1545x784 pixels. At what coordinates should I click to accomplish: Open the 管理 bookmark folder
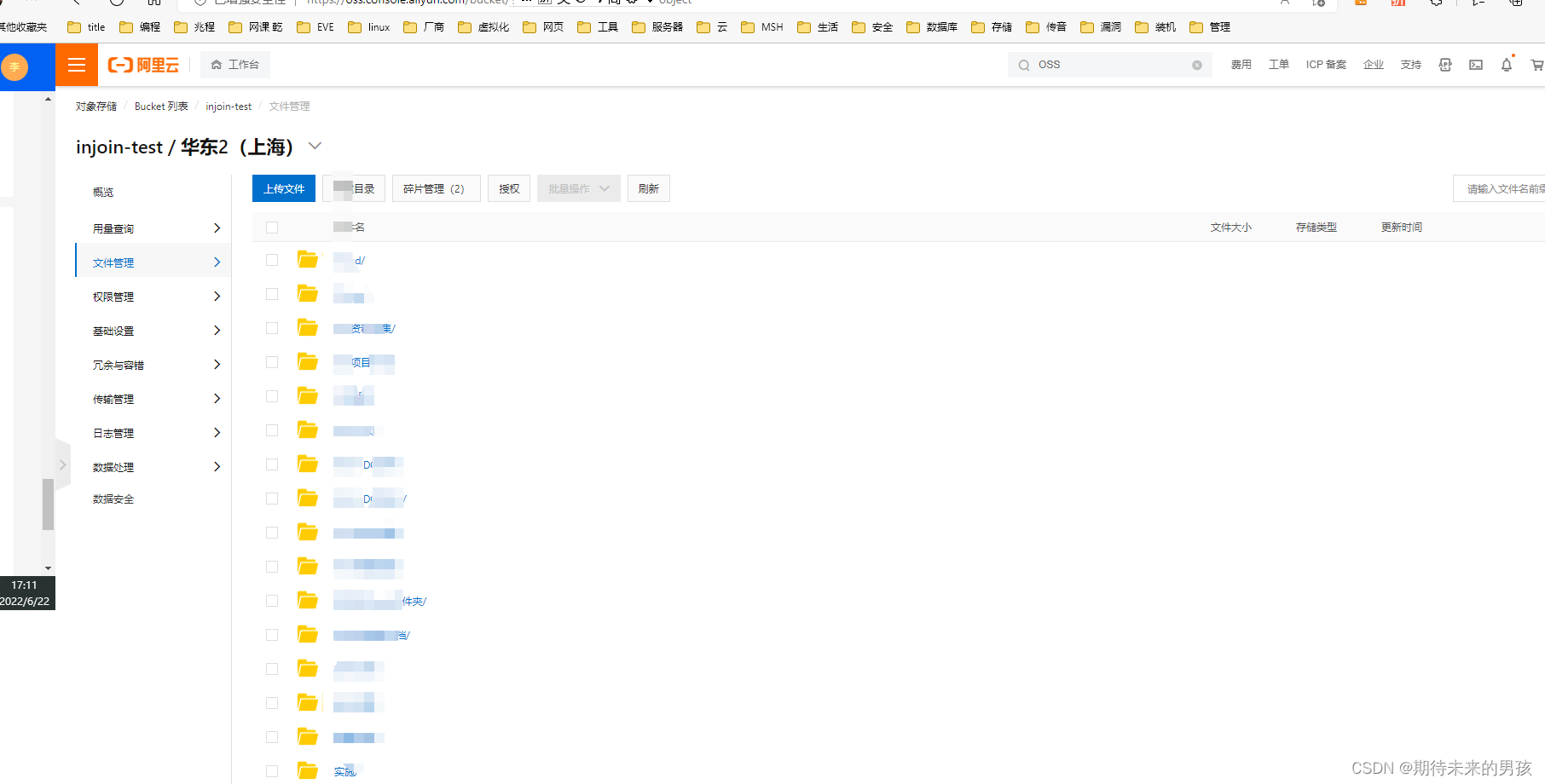1210,27
